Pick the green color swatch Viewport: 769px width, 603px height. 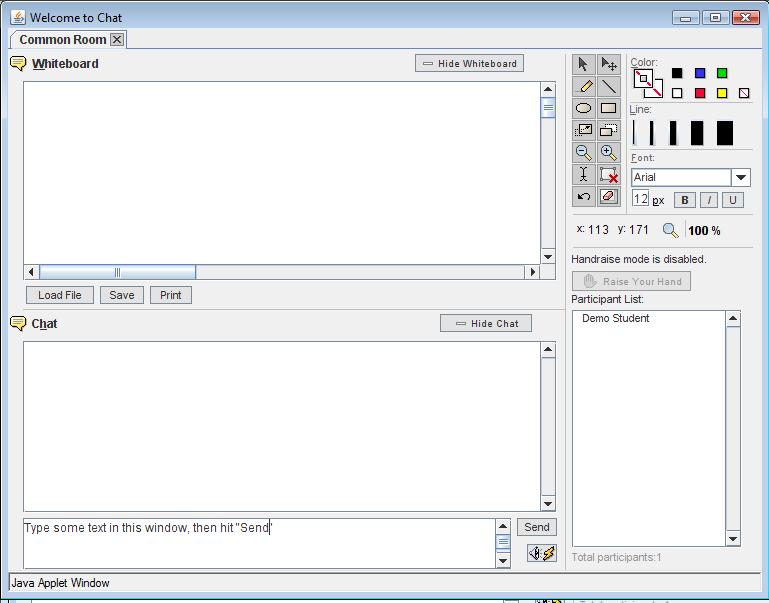click(722, 73)
